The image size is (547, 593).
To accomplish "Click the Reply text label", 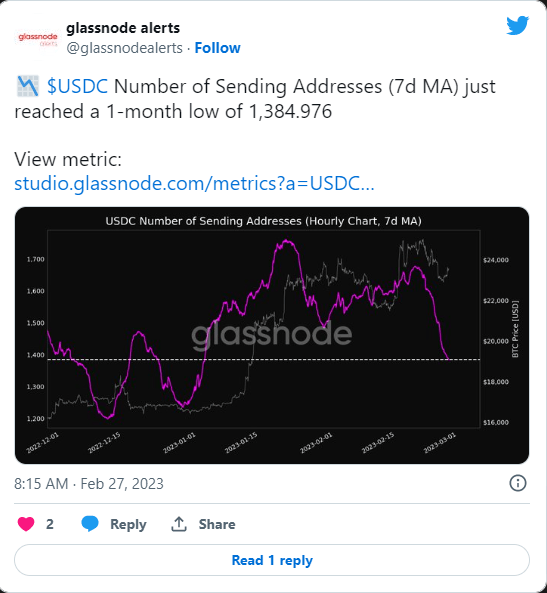I will point(128,525).
